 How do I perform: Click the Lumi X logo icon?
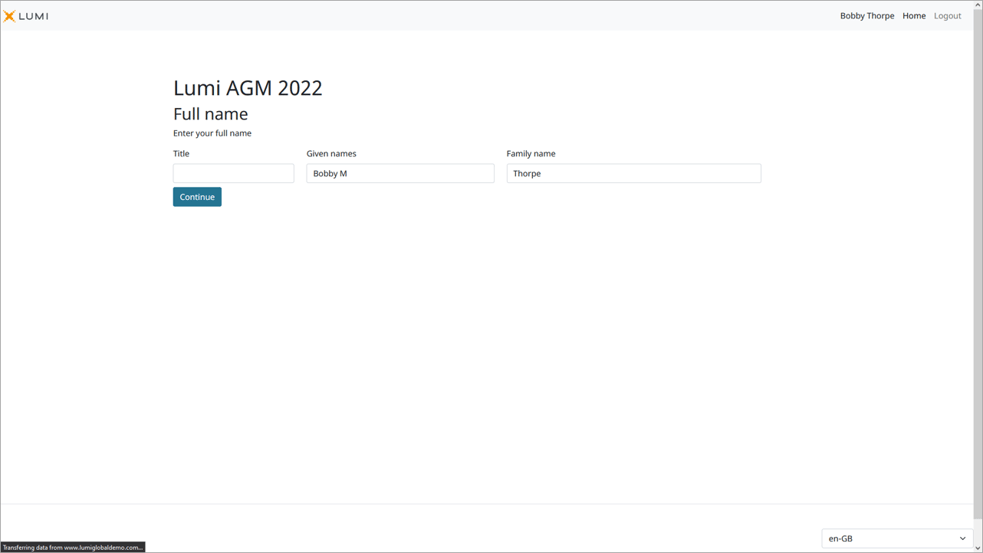(9, 16)
